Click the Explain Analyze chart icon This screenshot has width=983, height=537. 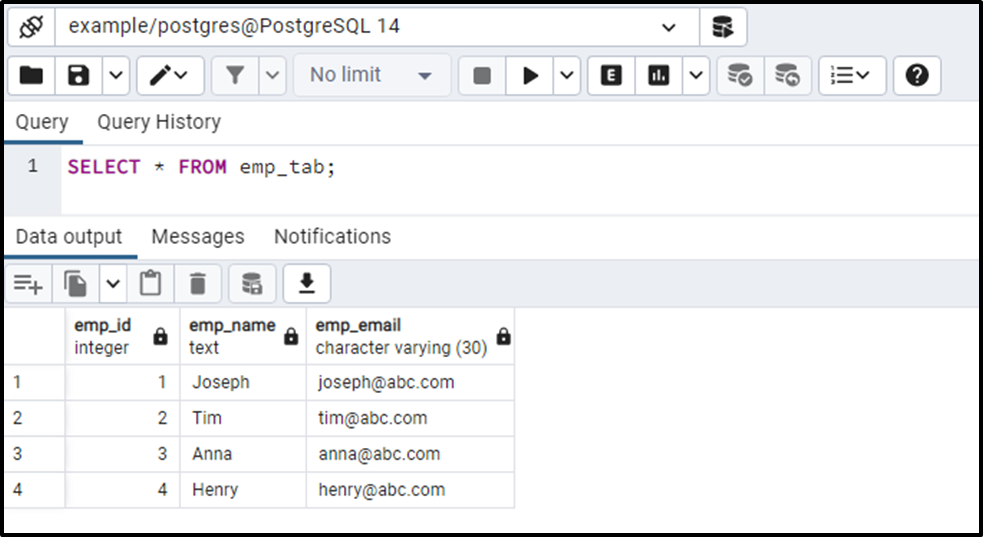click(658, 76)
